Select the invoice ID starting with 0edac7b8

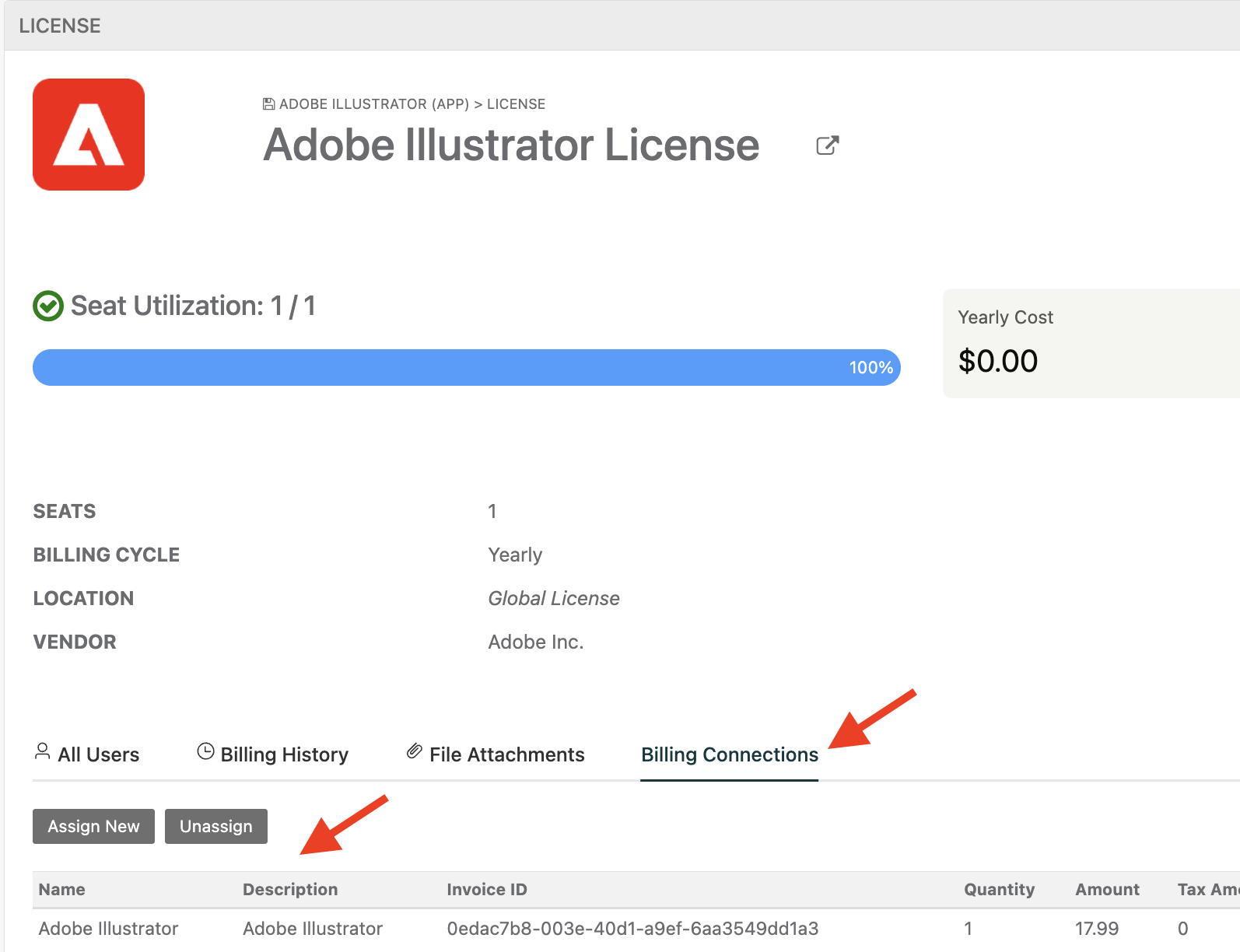click(x=632, y=929)
